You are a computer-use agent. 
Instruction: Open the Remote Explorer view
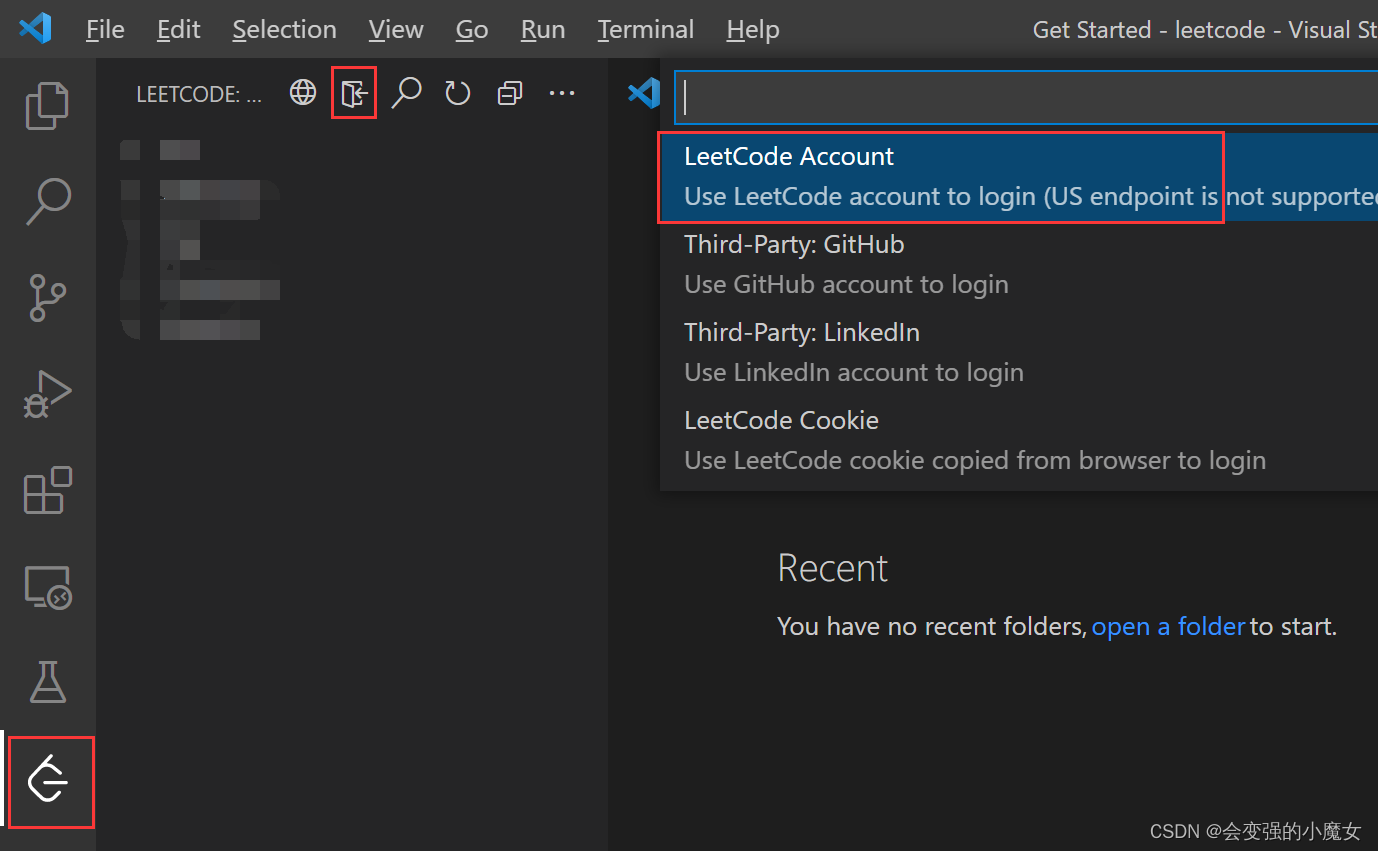47,587
